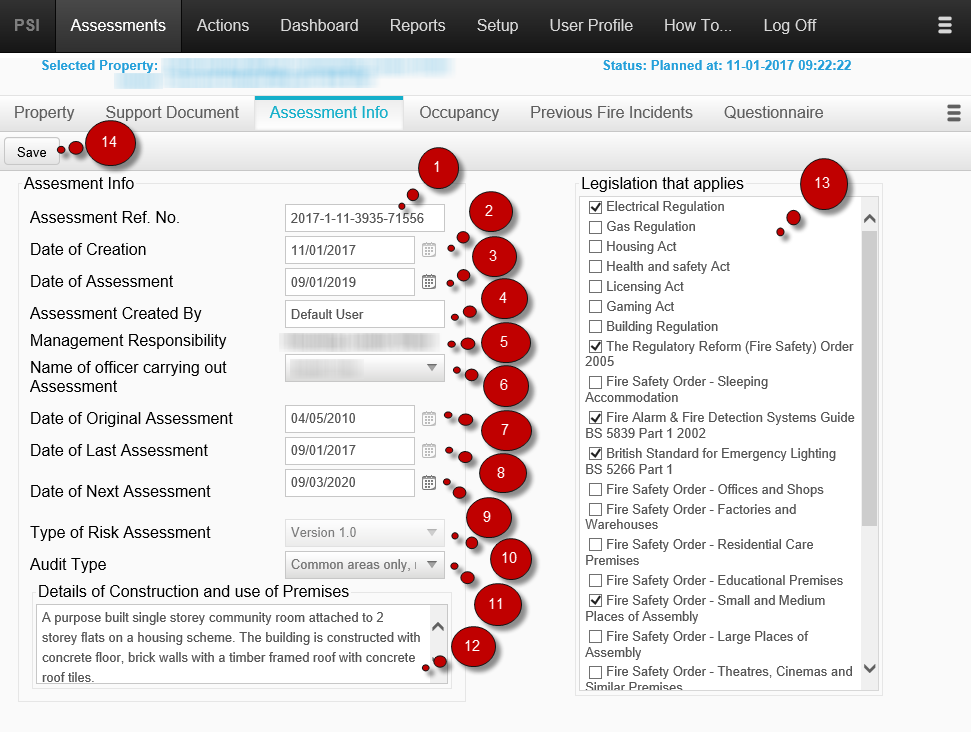Open the Date of Last Assessment calendar
The image size is (971, 732).
pos(428,451)
